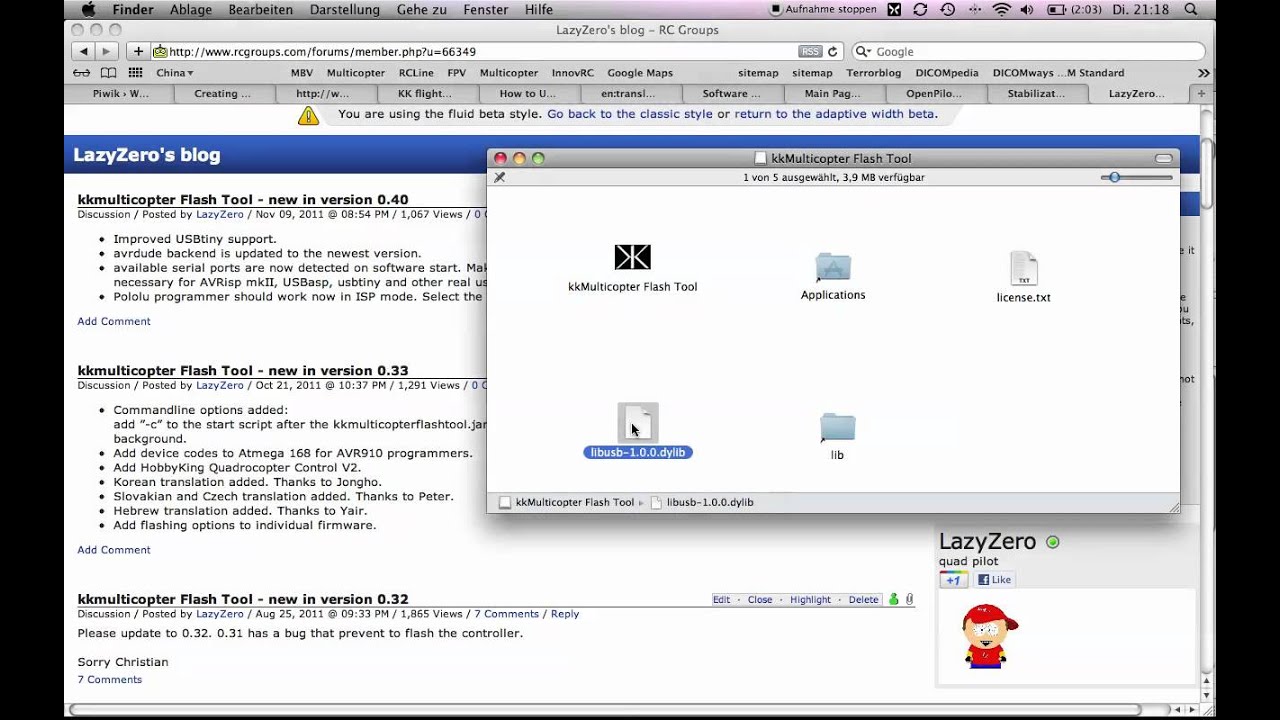Select the license.txt file icon
Image resolution: width=1280 pixels, height=720 pixels.
tap(1023, 269)
